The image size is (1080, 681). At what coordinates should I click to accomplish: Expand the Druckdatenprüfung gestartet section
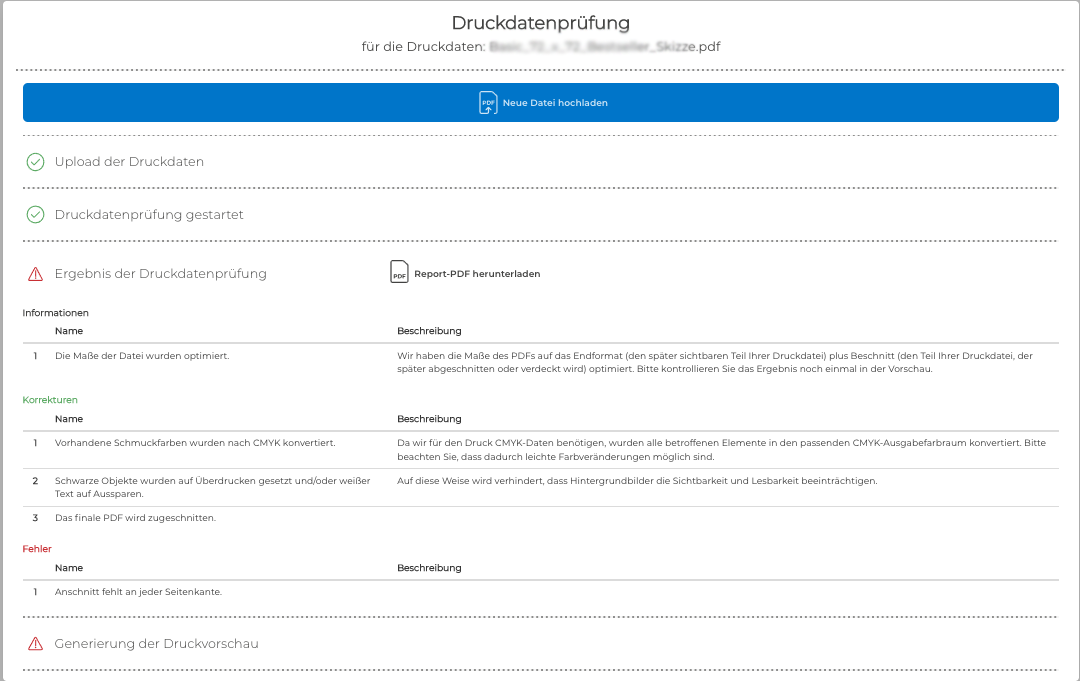(149, 215)
